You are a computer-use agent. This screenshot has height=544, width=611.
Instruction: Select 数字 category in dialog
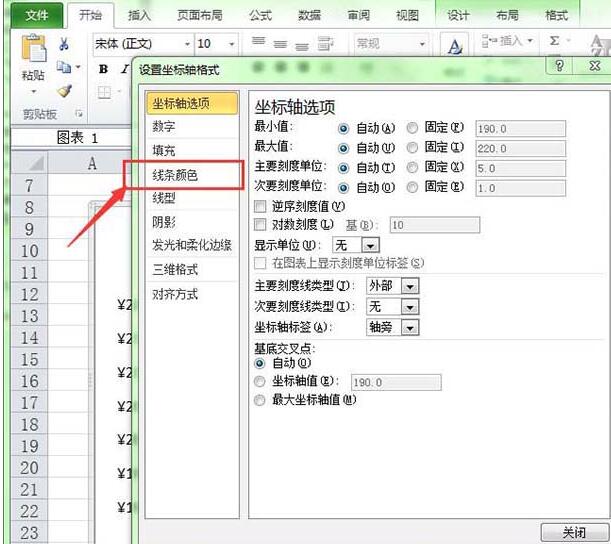click(x=164, y=126)
